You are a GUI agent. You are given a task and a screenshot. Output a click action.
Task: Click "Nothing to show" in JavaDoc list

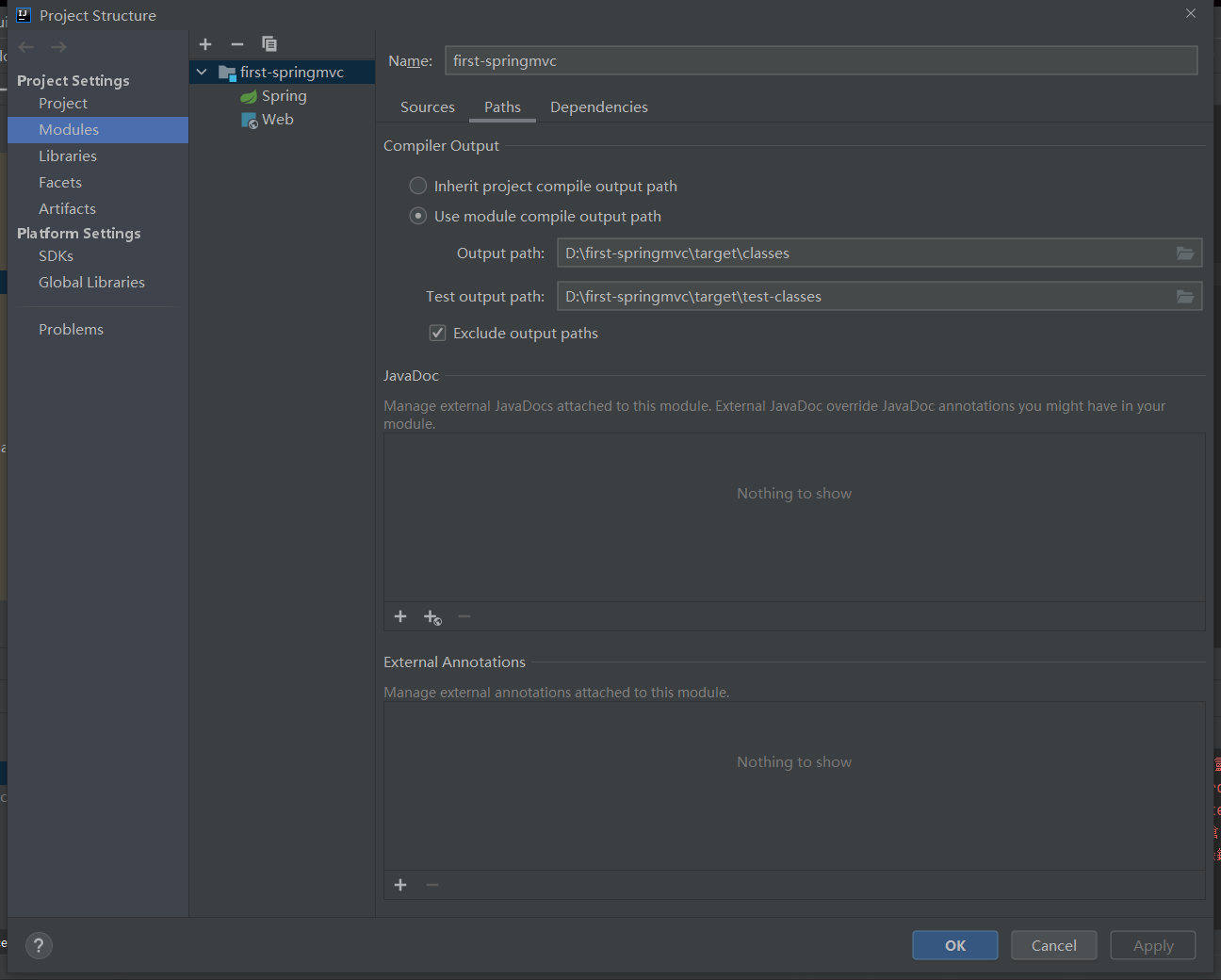tap(794, 494)
